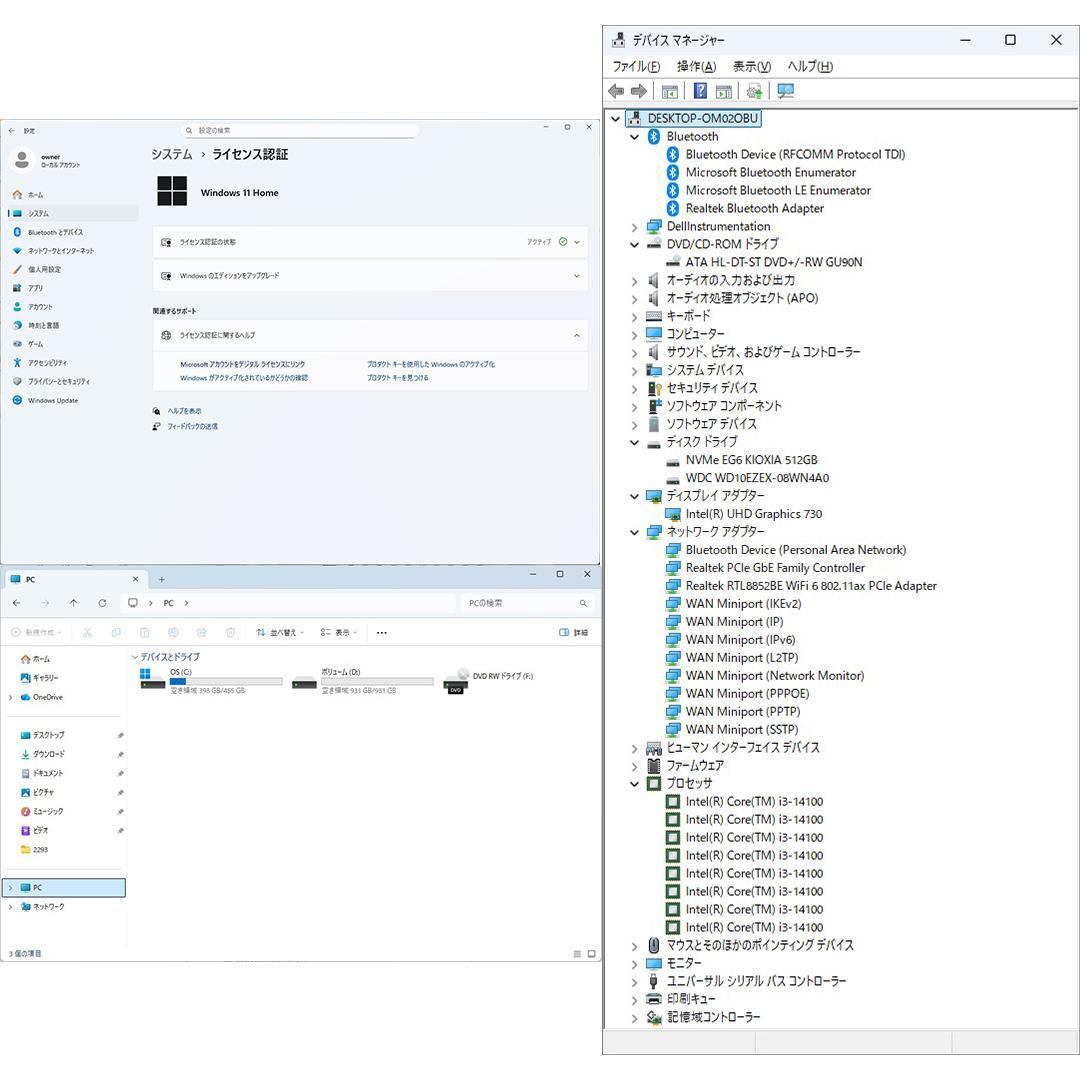Screen dimensions: 1080x1080
Task: Click the scan for hardware changes toolbar icon
Action: pos(786,91)
